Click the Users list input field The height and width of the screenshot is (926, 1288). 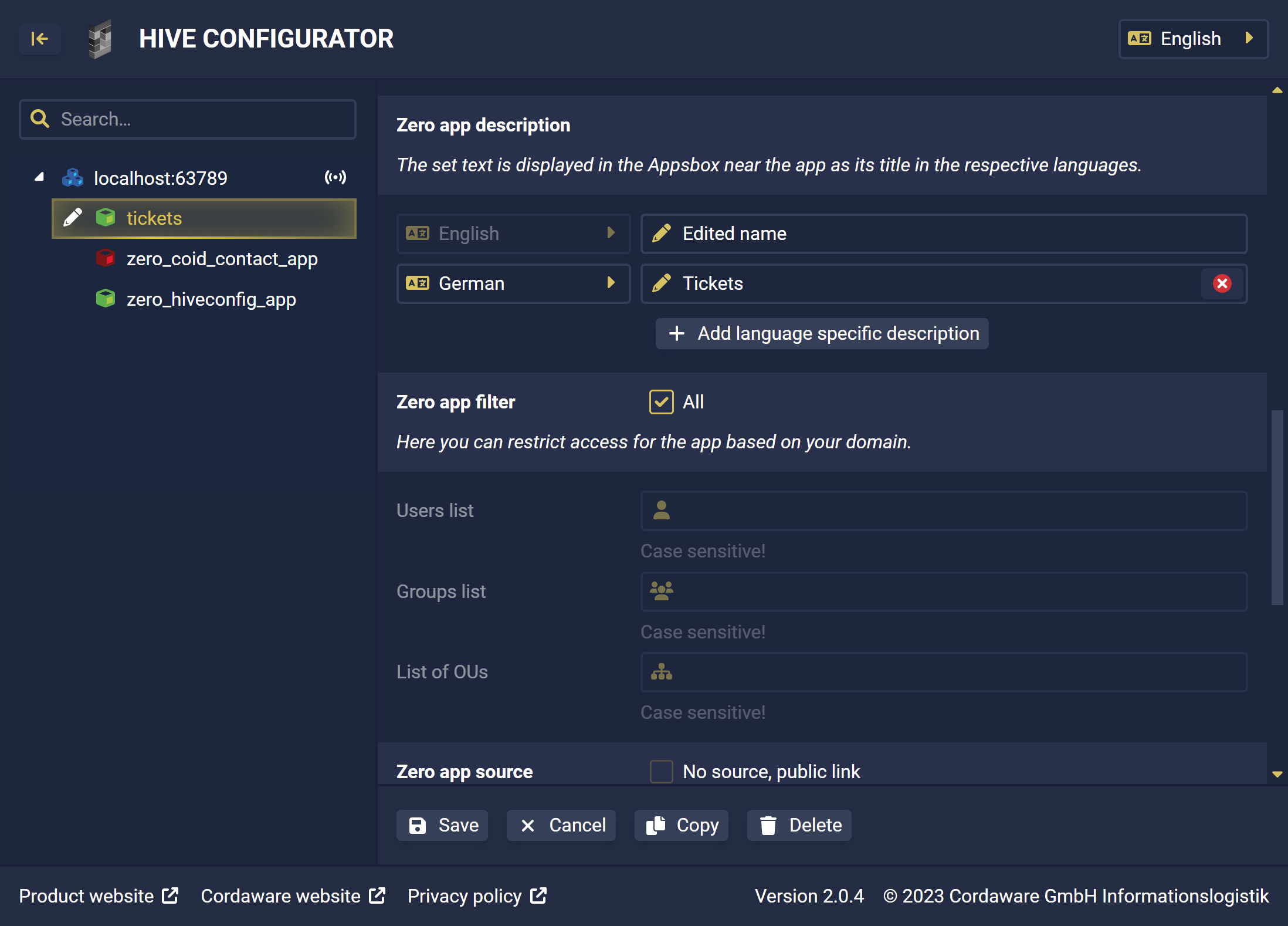(x=944, y=511)
